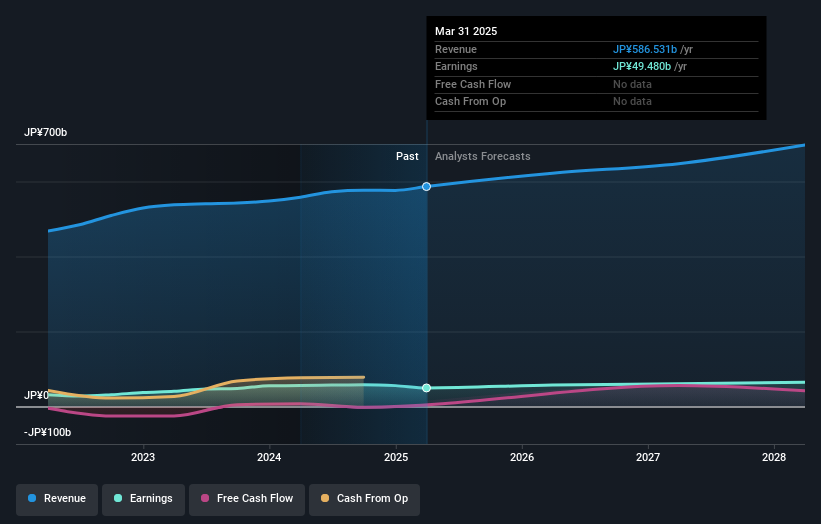Click the Revenue row label in the tooltip
This screenshot has width=821, height=524.
(456, 49)
